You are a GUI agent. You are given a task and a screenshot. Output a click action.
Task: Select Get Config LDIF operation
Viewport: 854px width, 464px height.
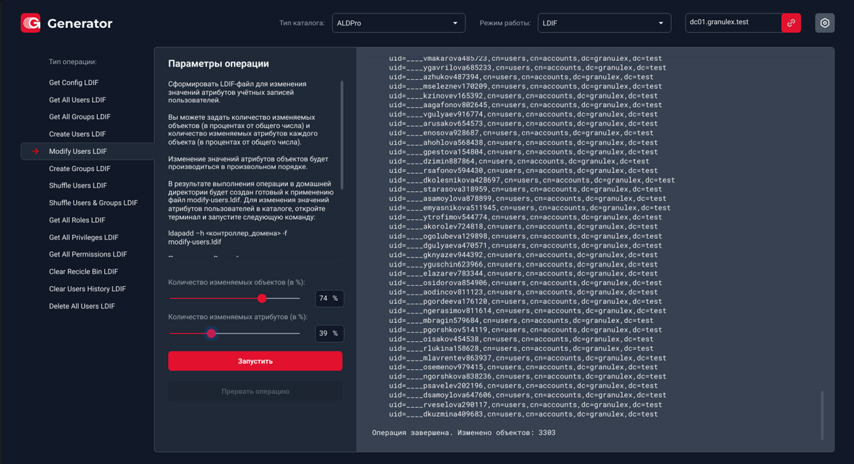coord(74,83)
